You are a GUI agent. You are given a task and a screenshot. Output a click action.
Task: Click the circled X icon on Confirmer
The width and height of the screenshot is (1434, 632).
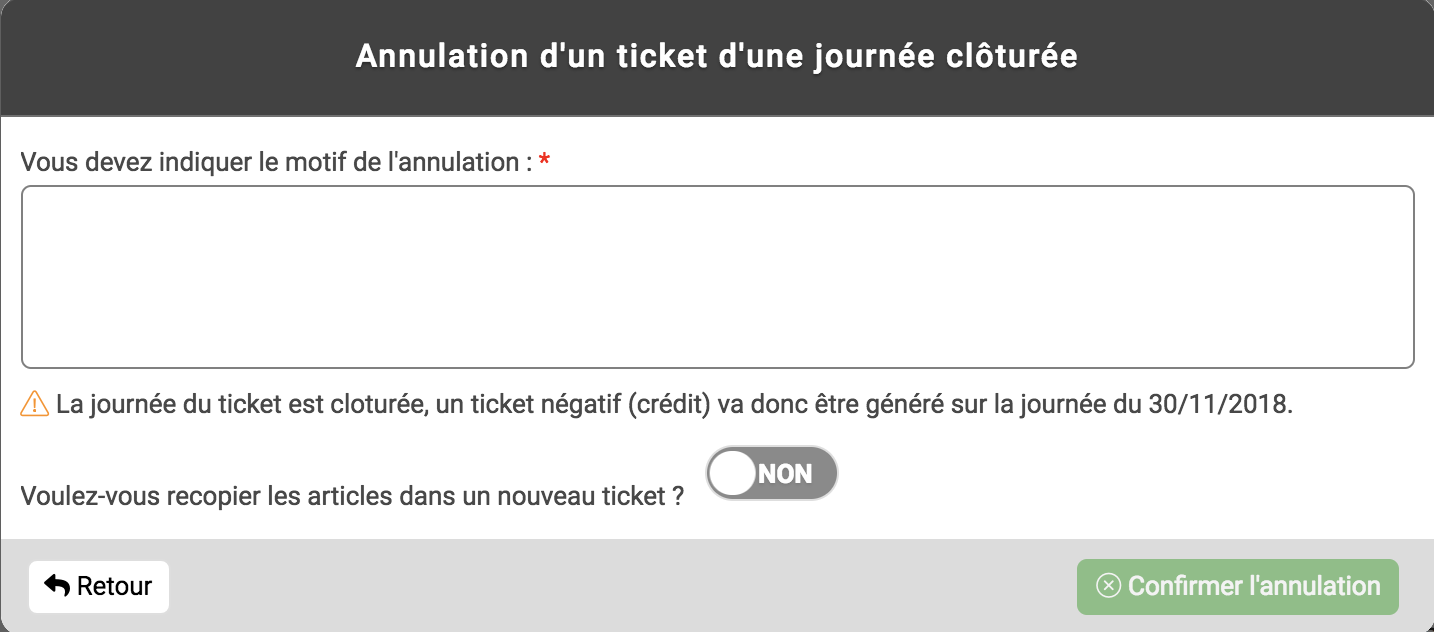[1108, 586]
